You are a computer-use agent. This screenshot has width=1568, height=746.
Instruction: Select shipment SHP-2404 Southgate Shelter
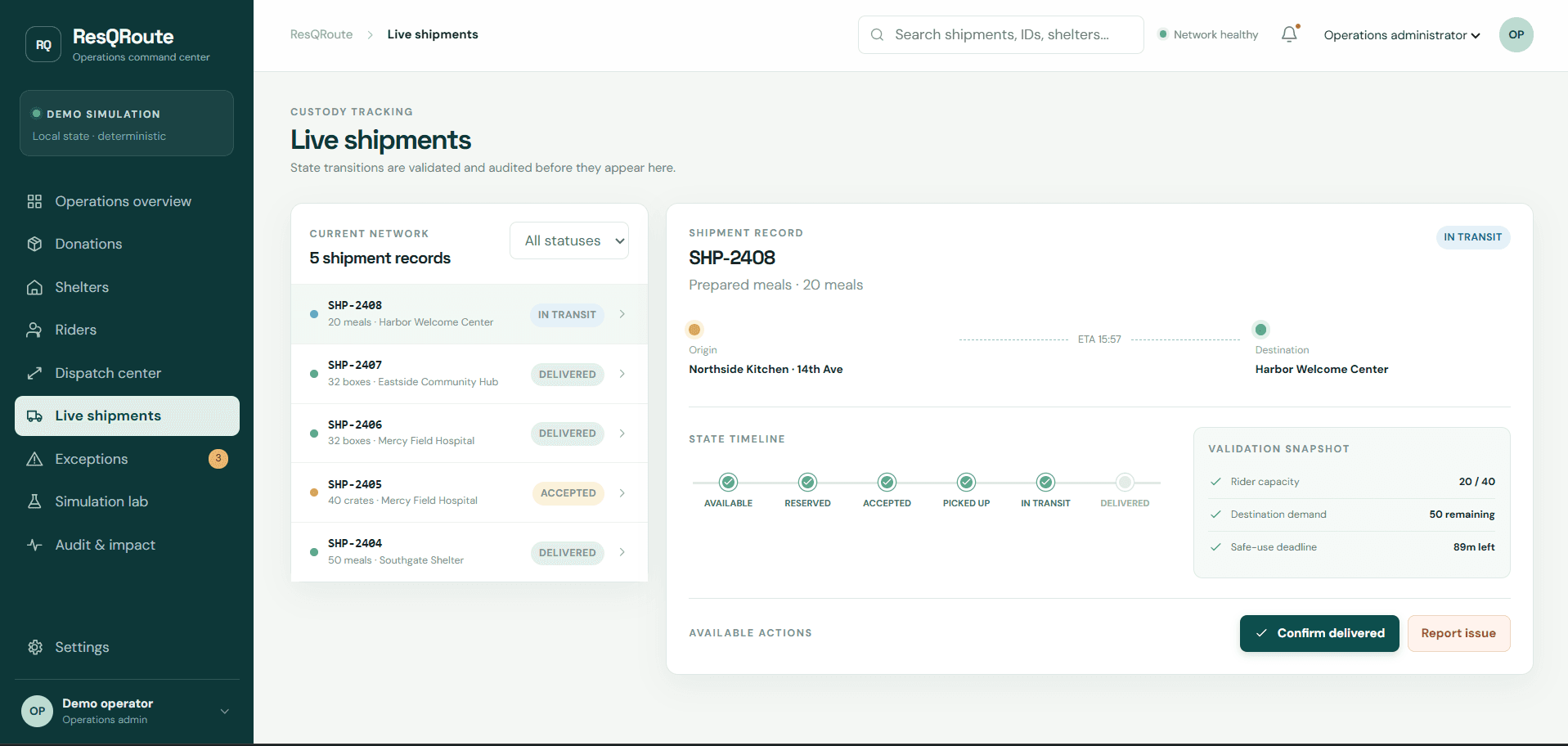click(x=470, y=552)
